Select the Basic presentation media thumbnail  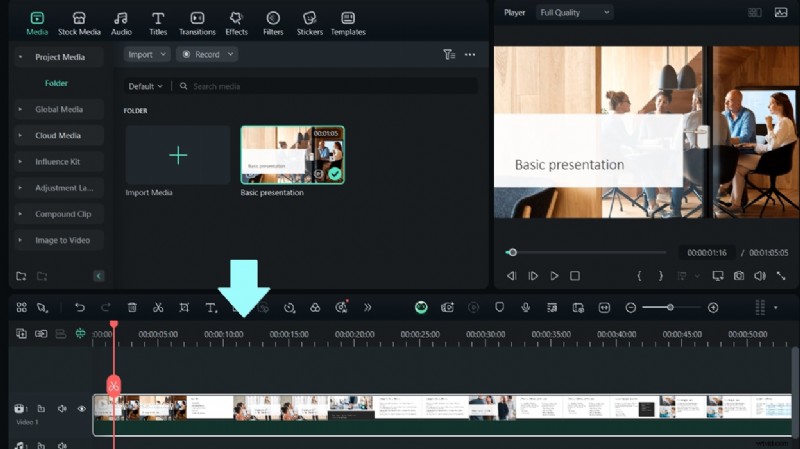point(292,155)
